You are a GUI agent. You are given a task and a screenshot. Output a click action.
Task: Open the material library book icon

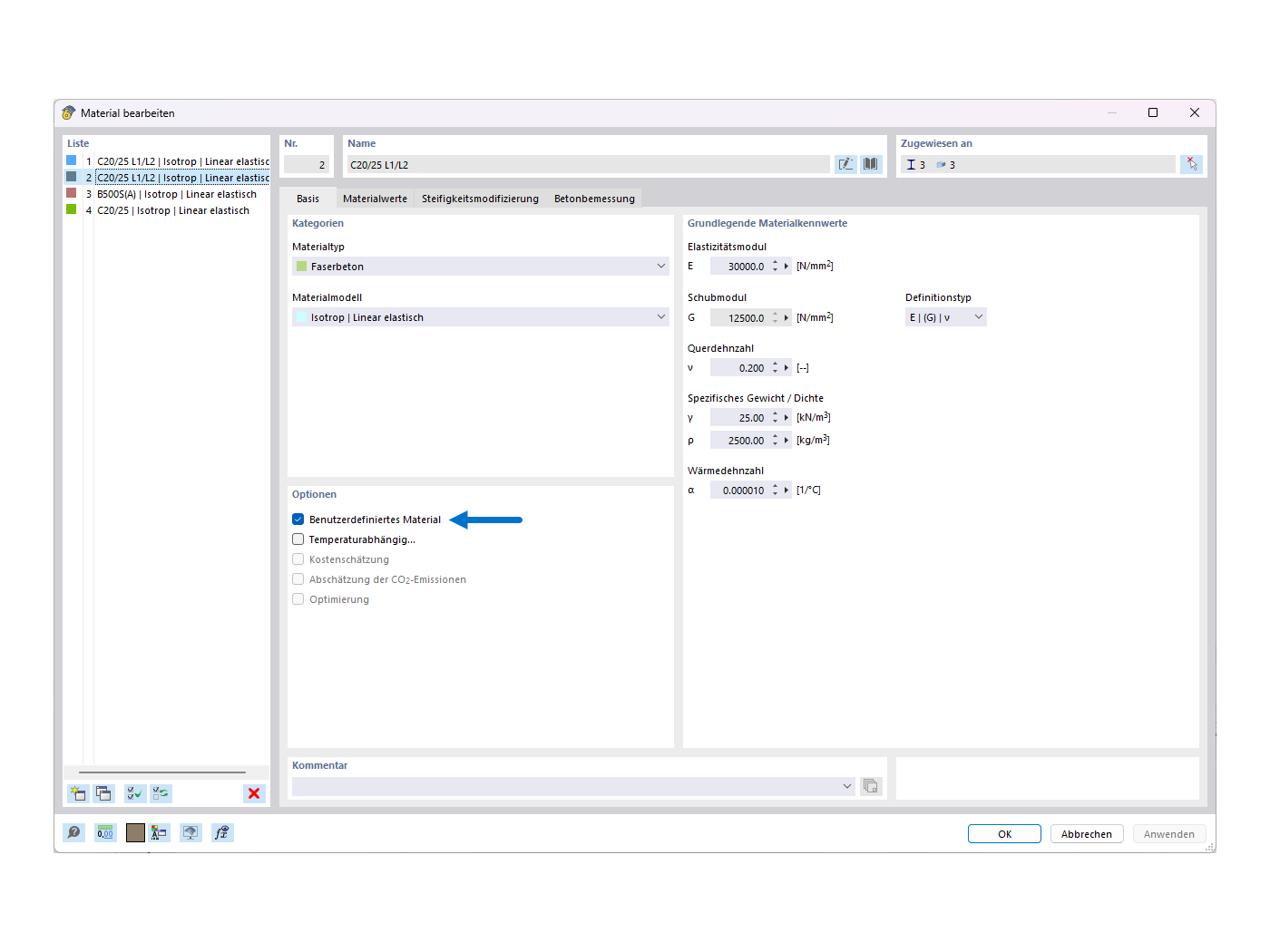tap(870, 164)
